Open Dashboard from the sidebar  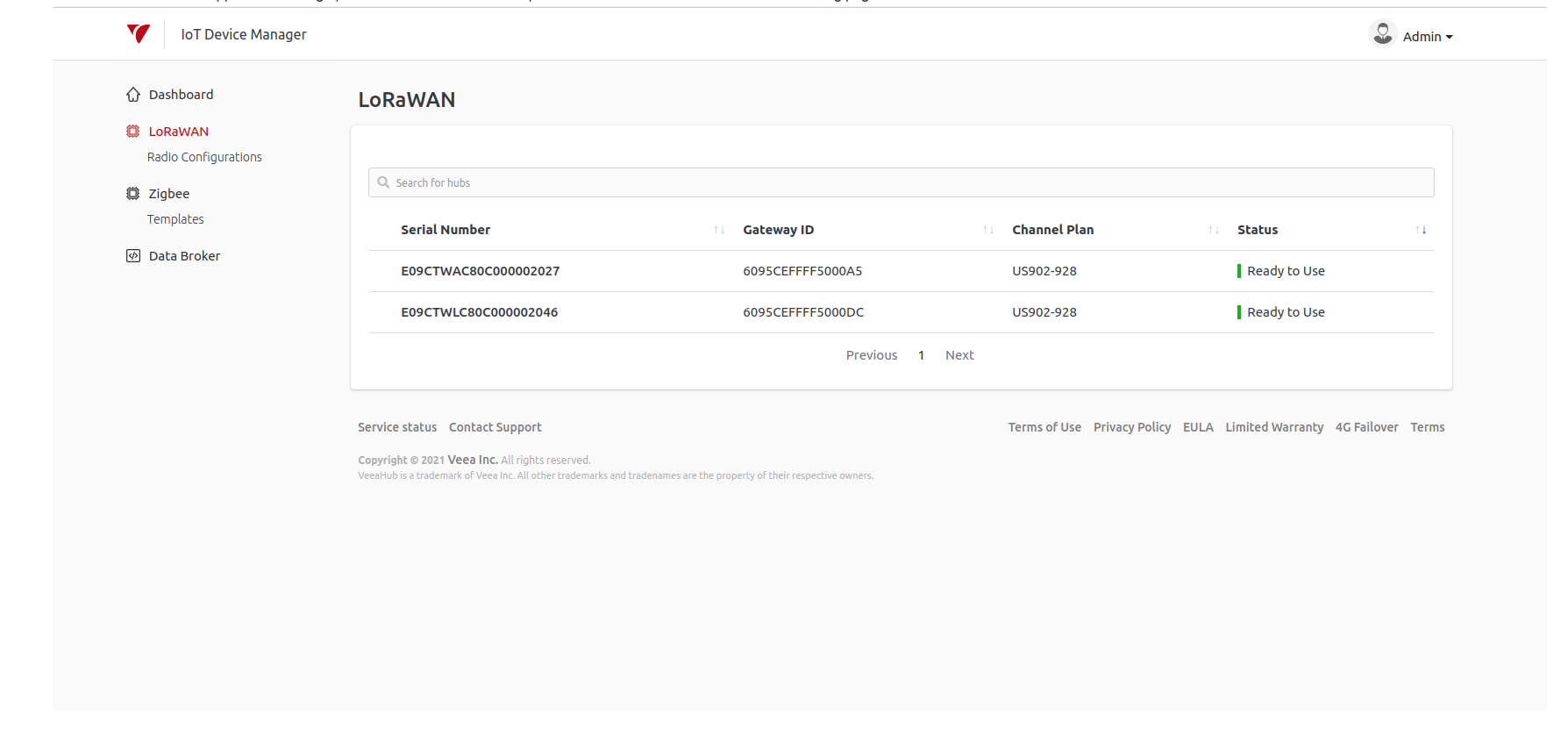[x=181, y=95]
